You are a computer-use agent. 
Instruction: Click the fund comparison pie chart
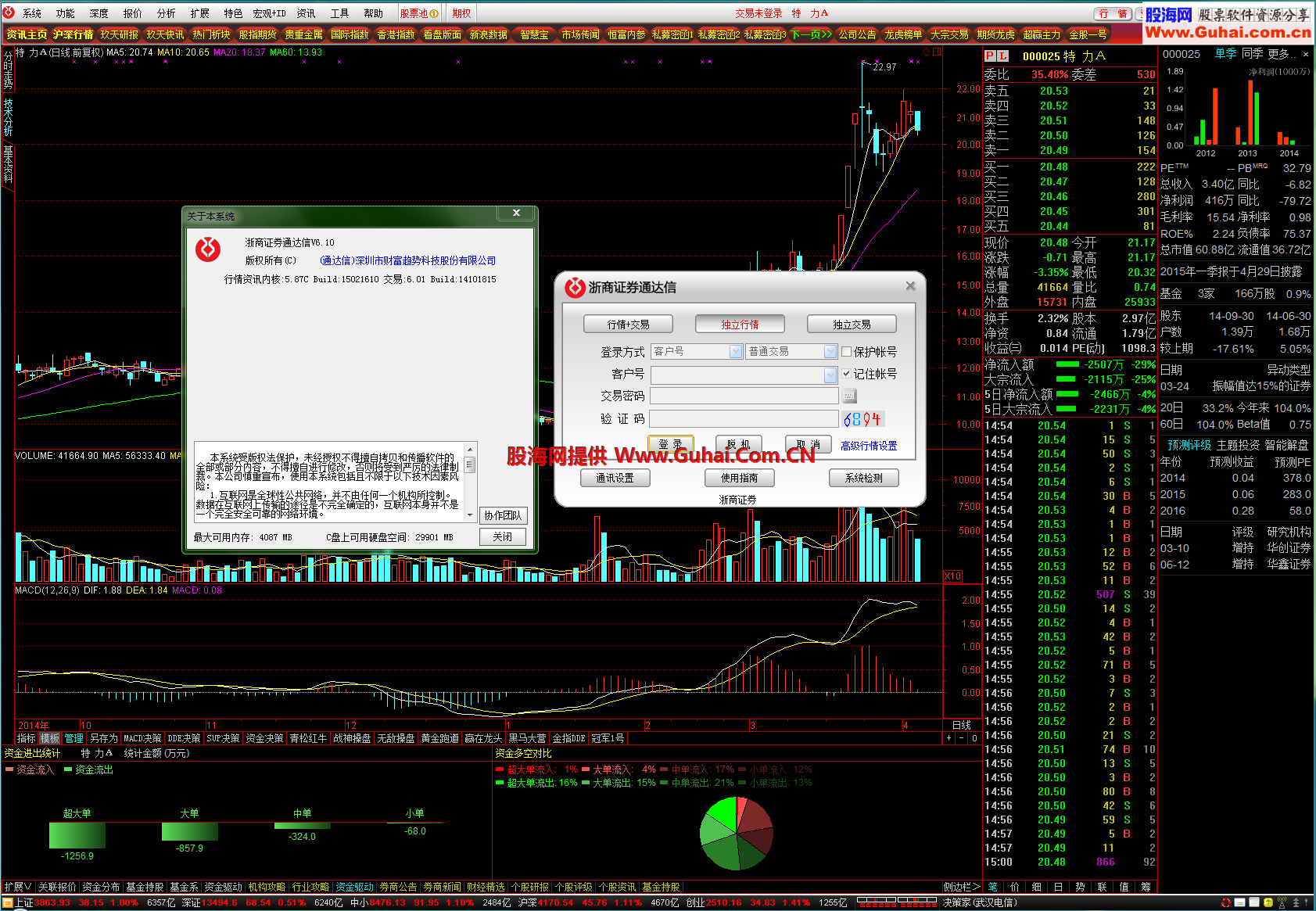pos(737,834)
